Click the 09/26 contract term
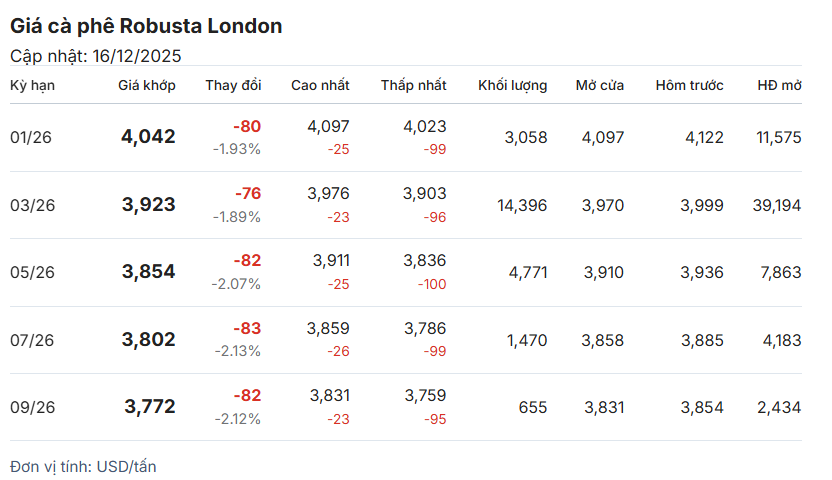 [x=31, y=407]
